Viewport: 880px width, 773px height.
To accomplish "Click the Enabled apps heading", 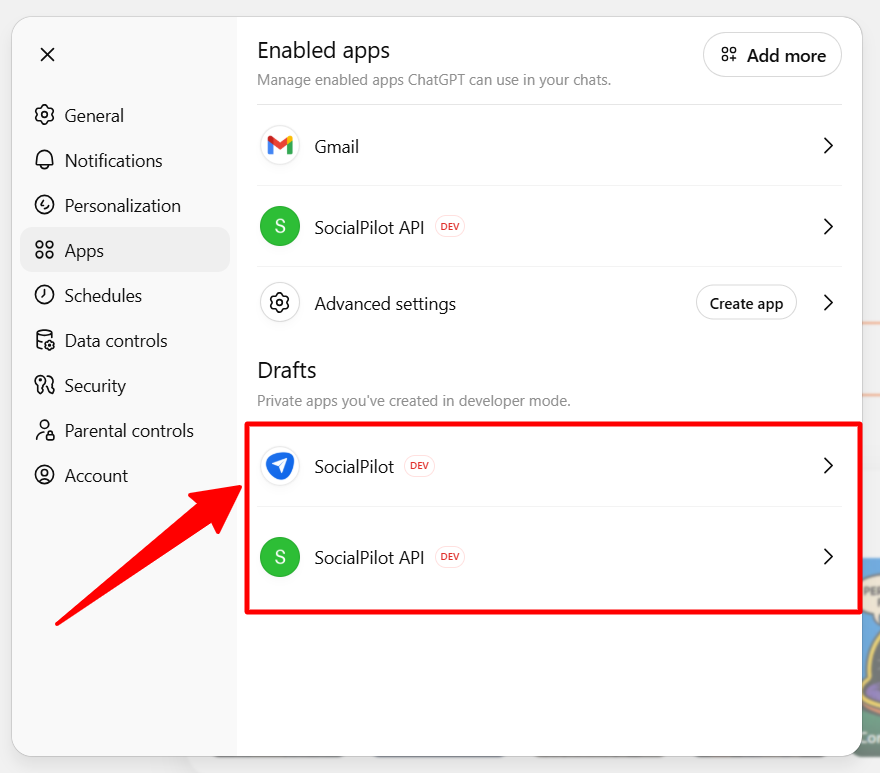I will (x=323, y=51).
